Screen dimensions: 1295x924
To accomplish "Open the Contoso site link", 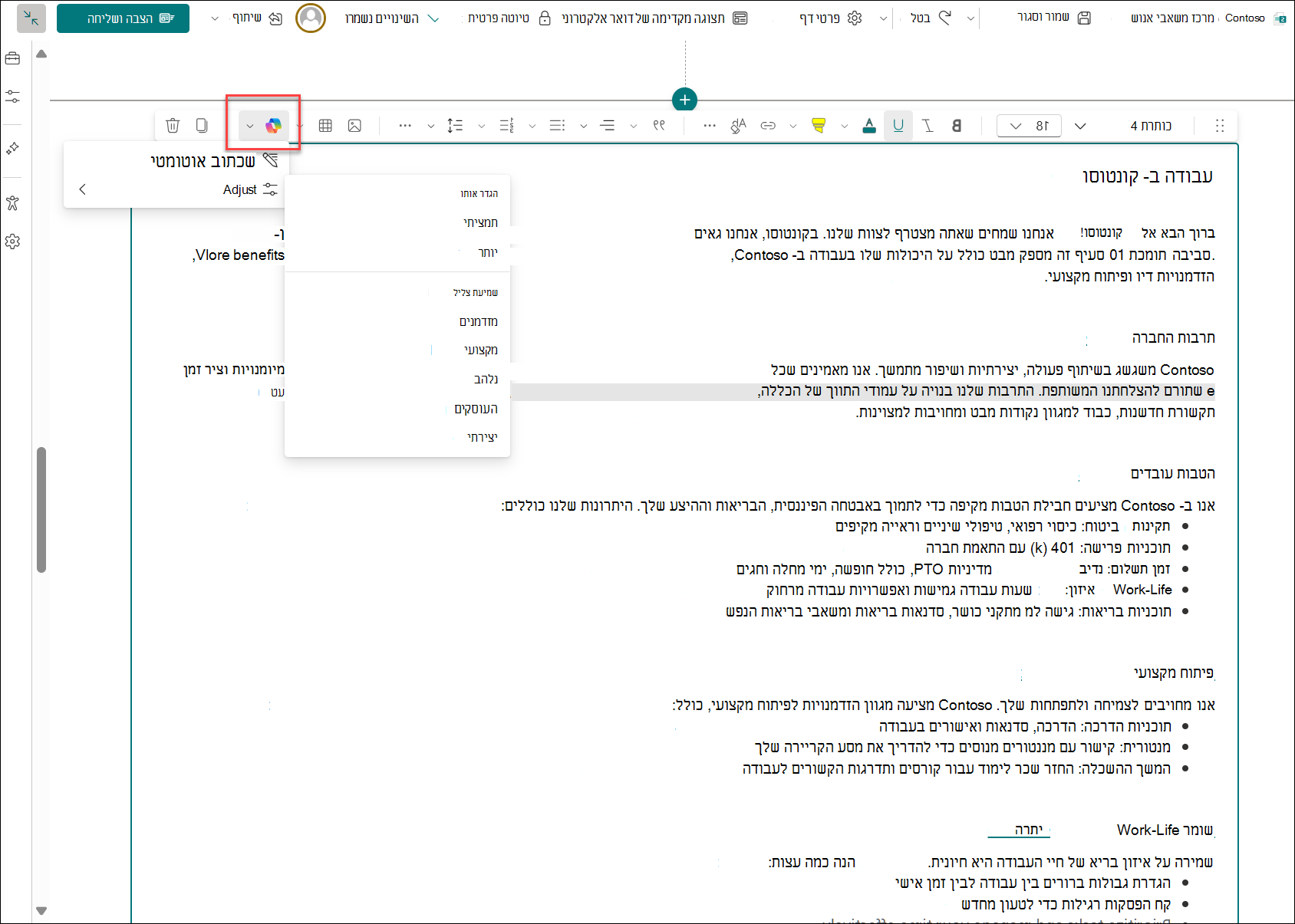I will 1244,18.
